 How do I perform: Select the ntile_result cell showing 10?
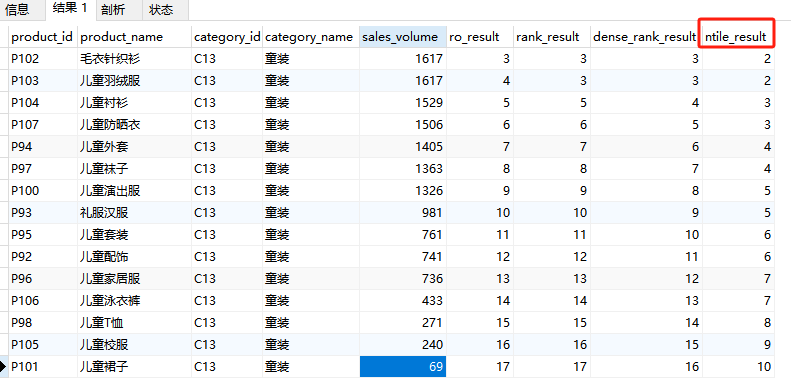[x=739, y=366]
